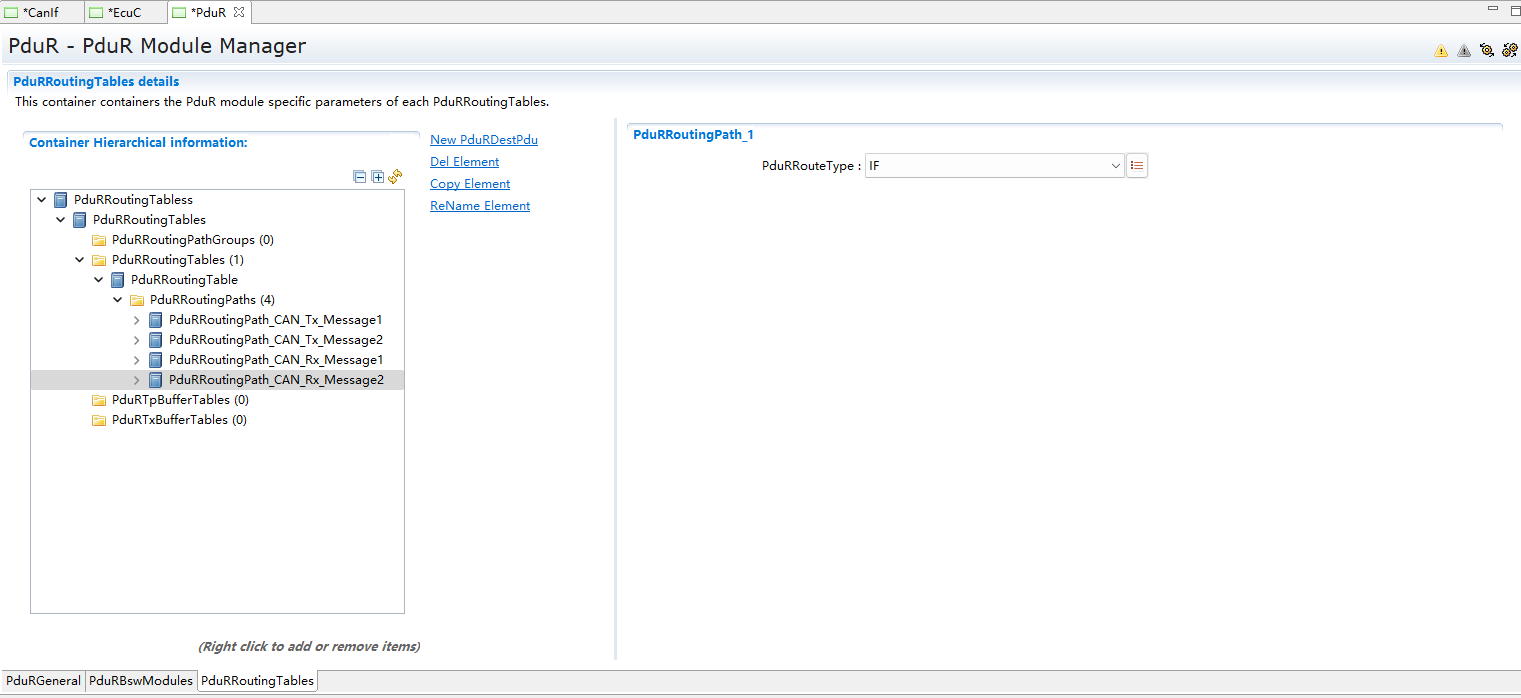Collapse the PduRRoutingPaths (4) folder
This screenshot has height=698, width=1521.
[x=118, y=300]
